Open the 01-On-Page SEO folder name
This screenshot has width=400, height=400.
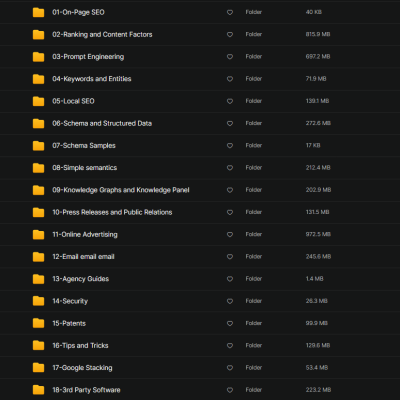[x=78, y=12]
